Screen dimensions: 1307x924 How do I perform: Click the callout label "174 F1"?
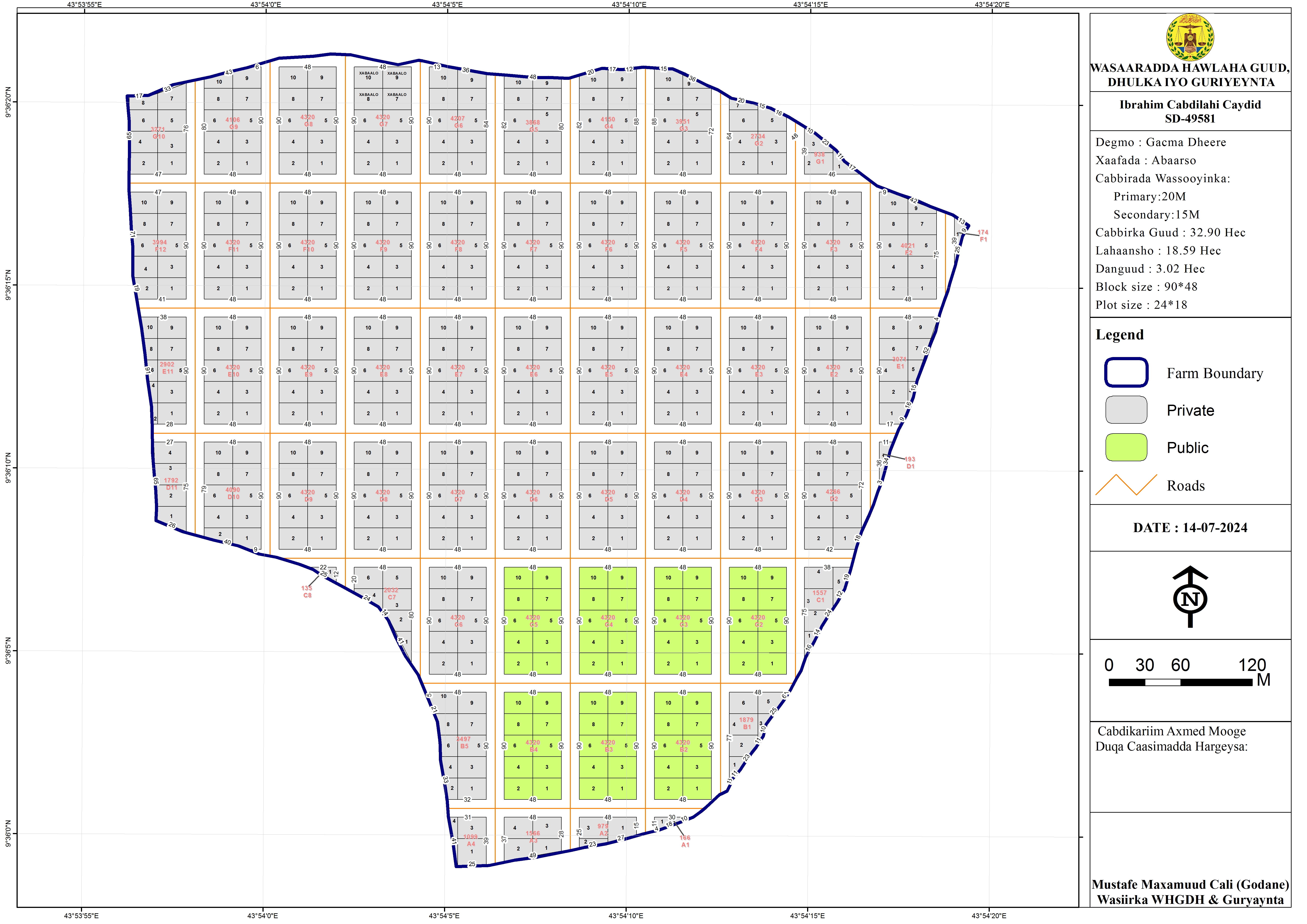click(983, 236)
